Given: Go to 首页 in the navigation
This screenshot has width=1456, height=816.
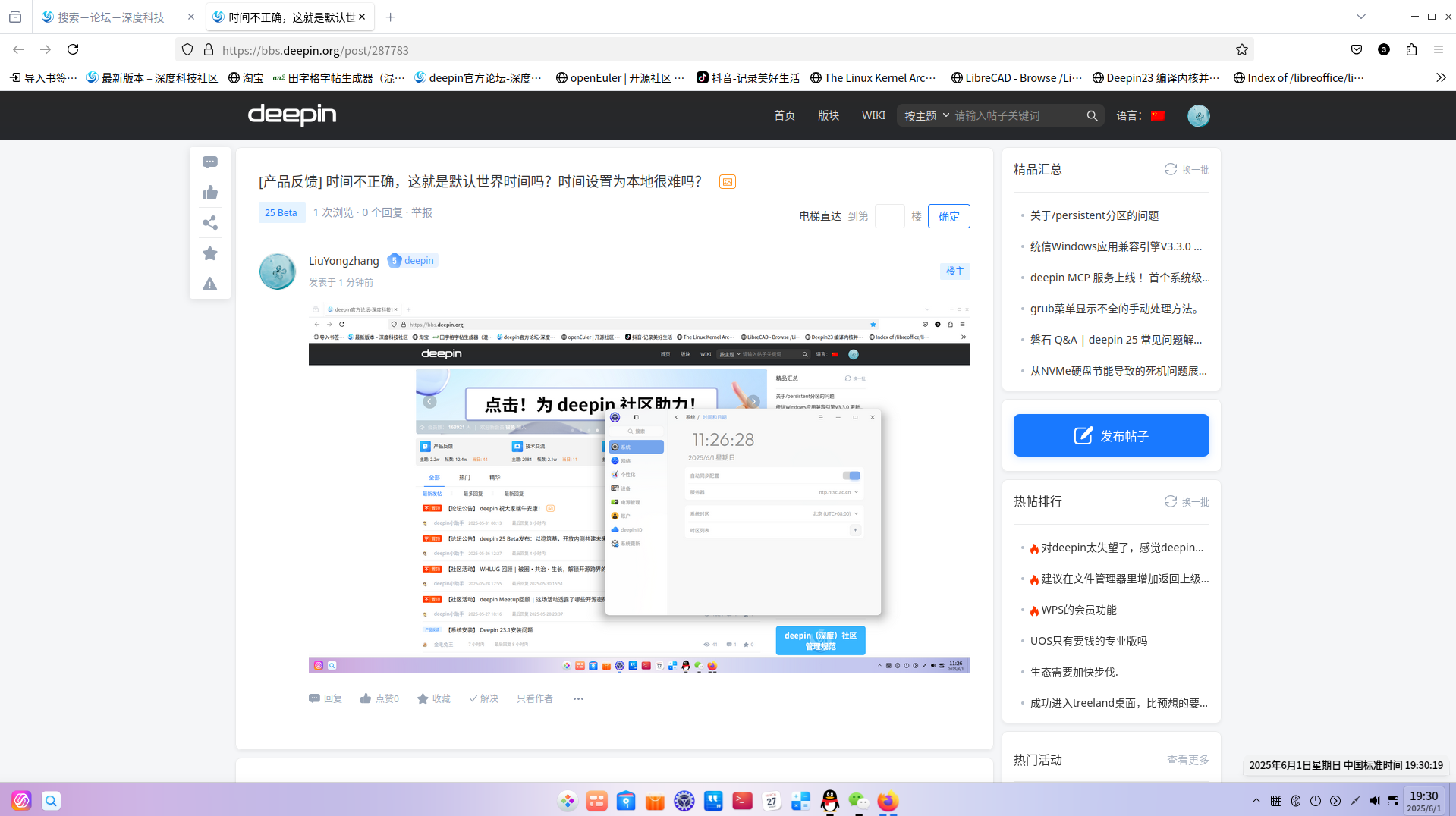Looking at the screenshot, I should [x=785, y=115].
